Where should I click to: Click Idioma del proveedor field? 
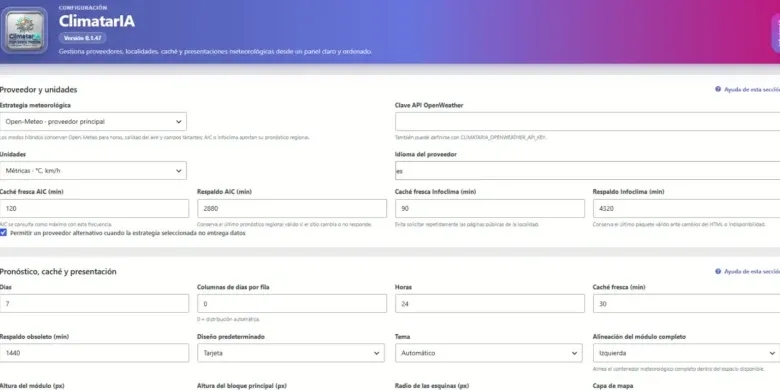coord(587,171)
